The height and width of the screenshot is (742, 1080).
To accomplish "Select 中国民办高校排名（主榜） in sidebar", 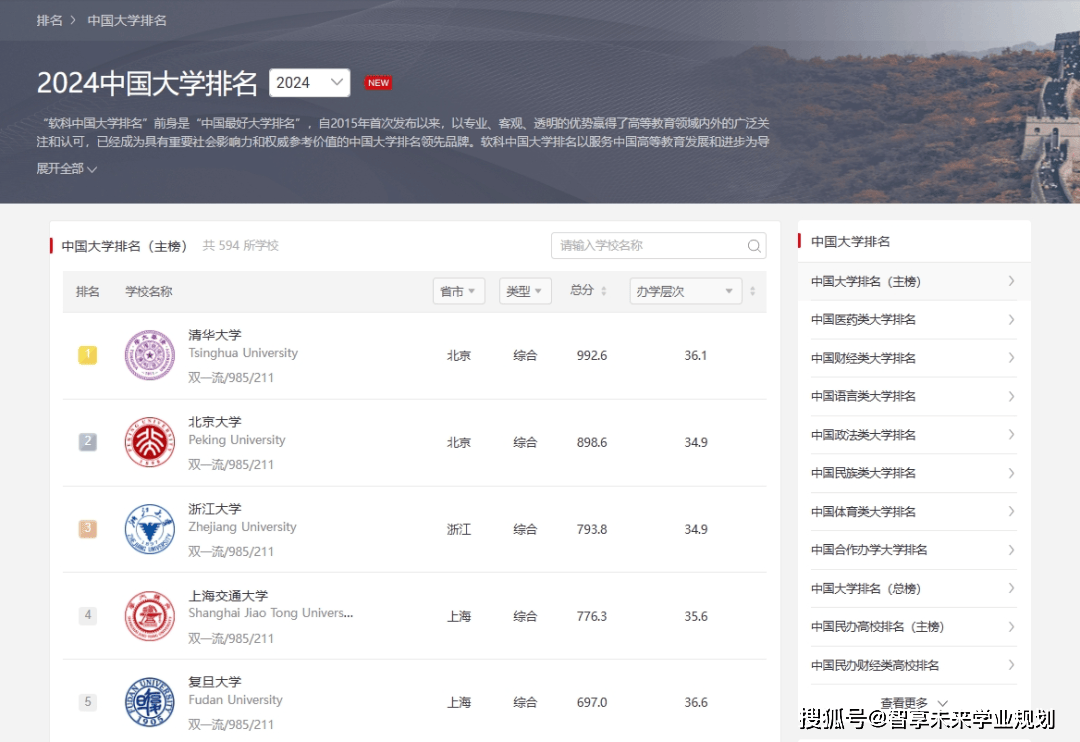I will coord(913,627).
